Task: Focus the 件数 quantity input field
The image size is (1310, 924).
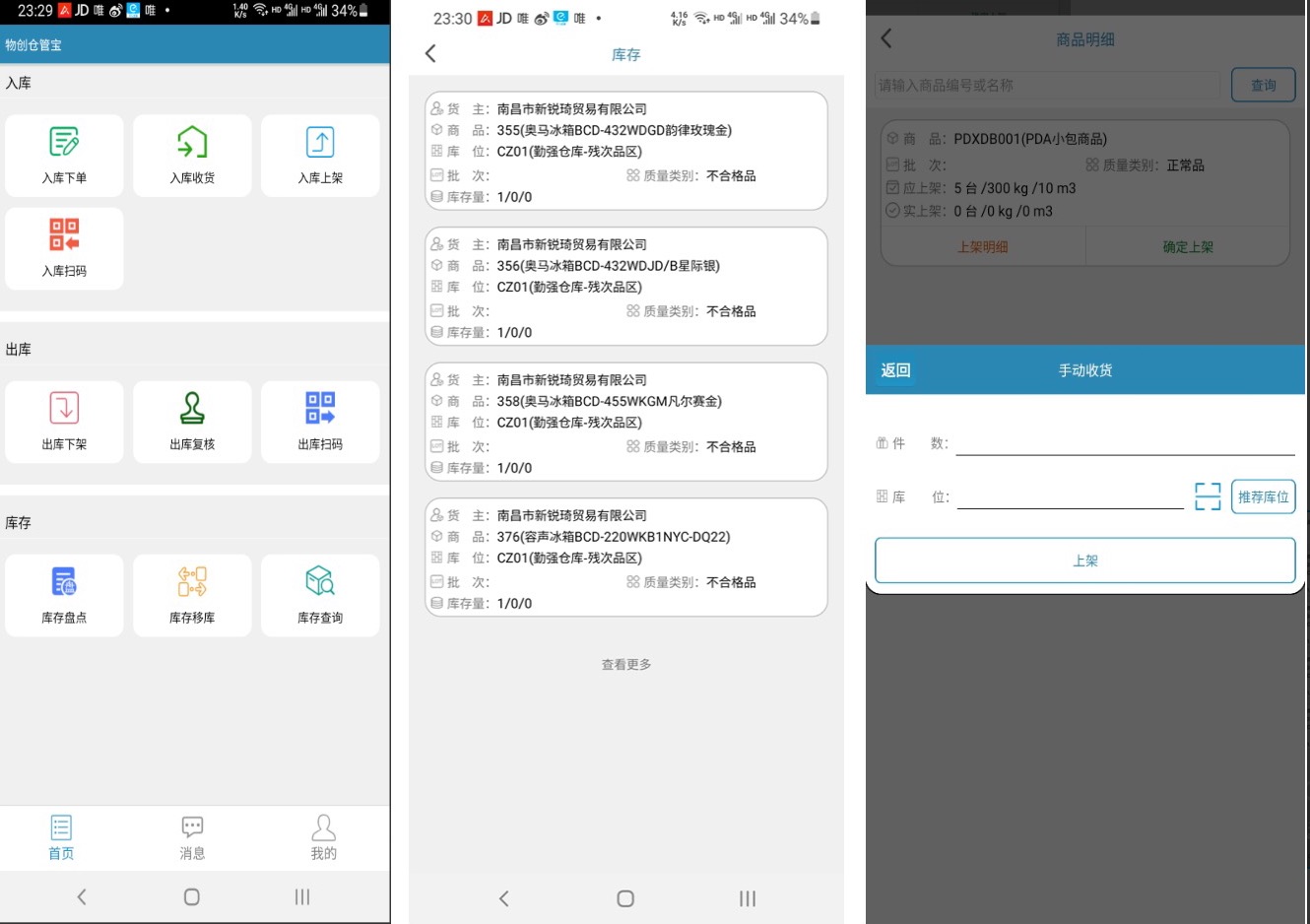Action: click(x=1124, y=443)
